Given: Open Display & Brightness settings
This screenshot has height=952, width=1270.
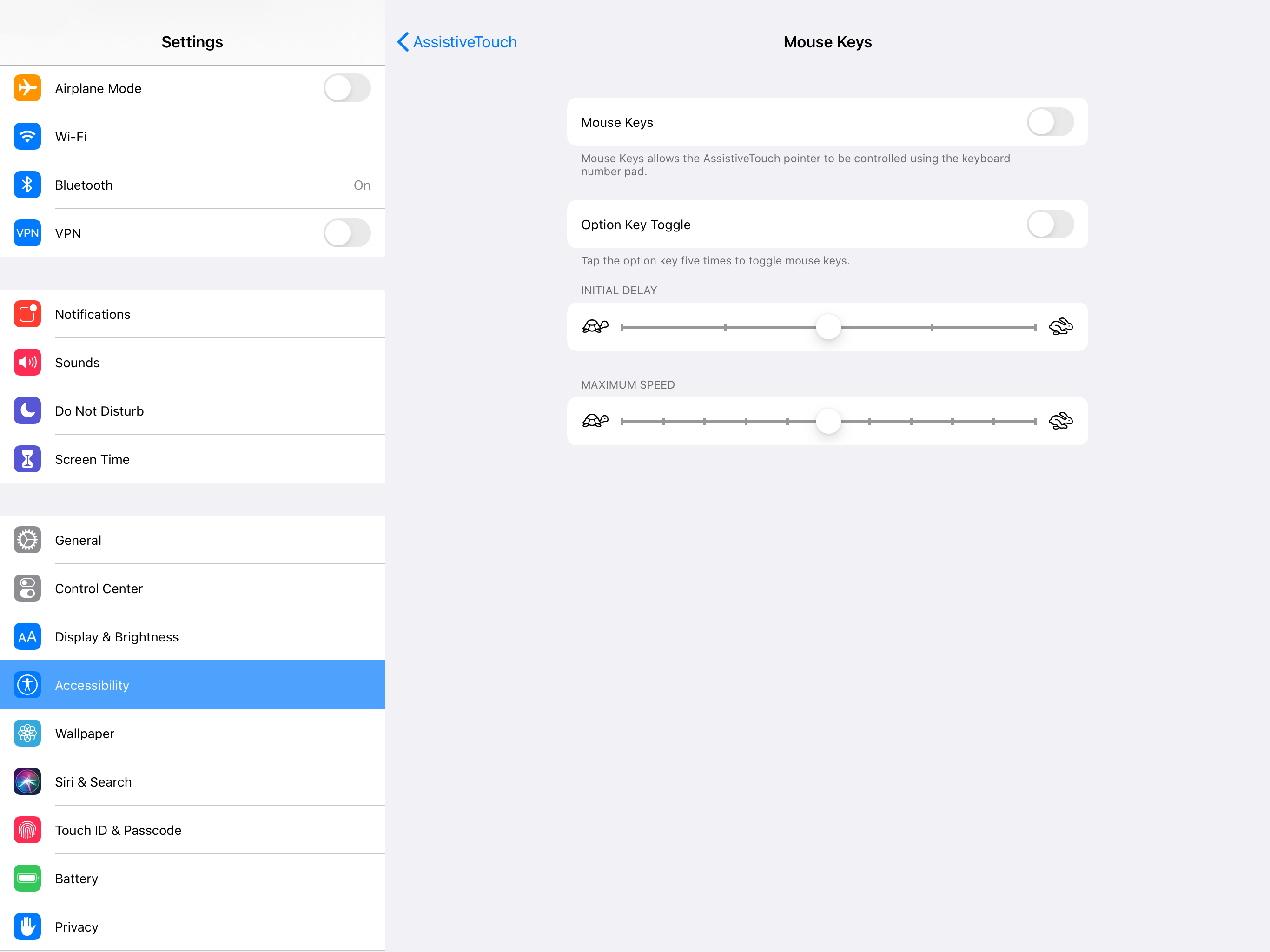Looking at the screenshot, I should tap(117, 637).
